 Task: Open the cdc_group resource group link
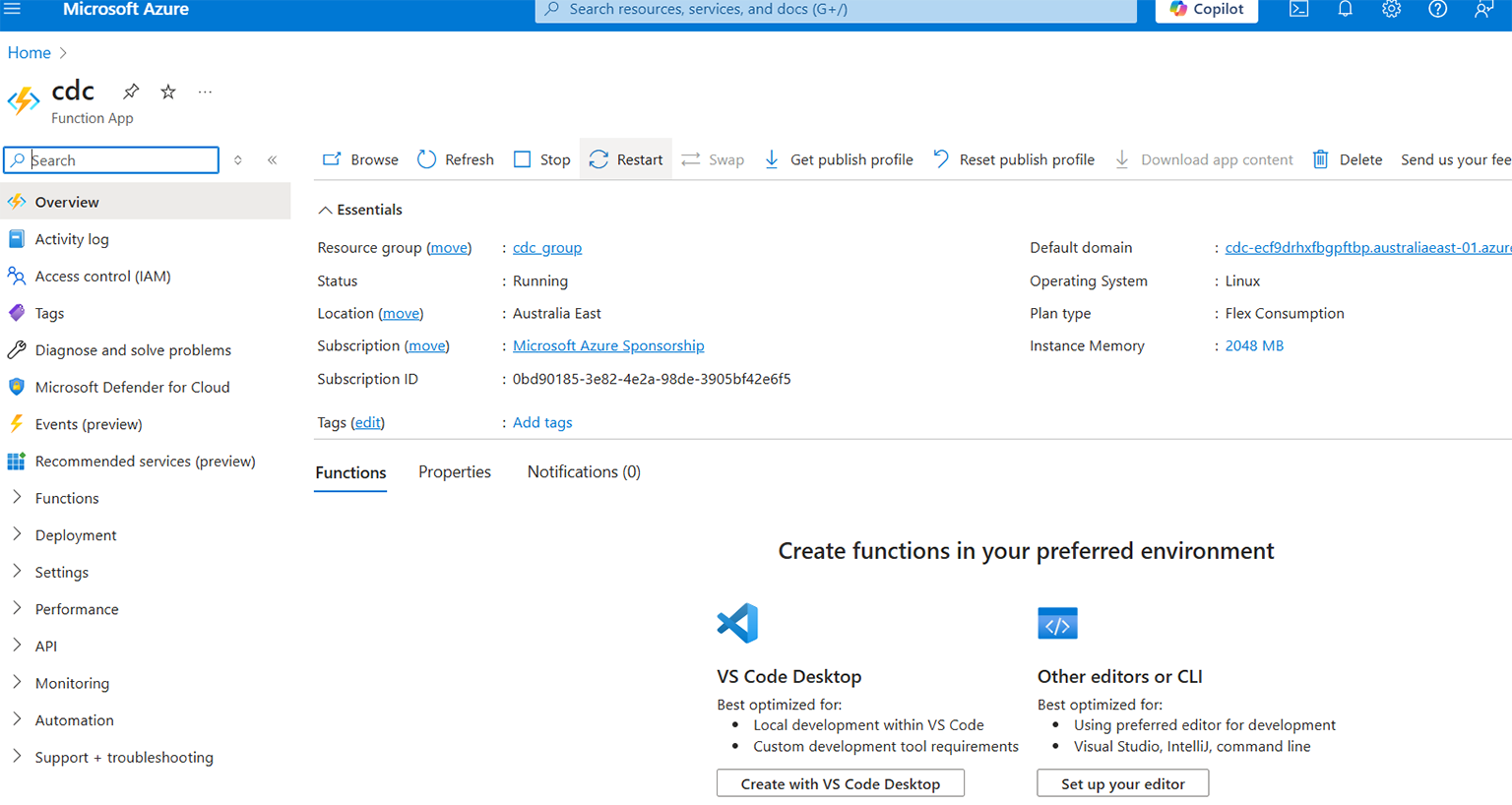coord(547,248)
